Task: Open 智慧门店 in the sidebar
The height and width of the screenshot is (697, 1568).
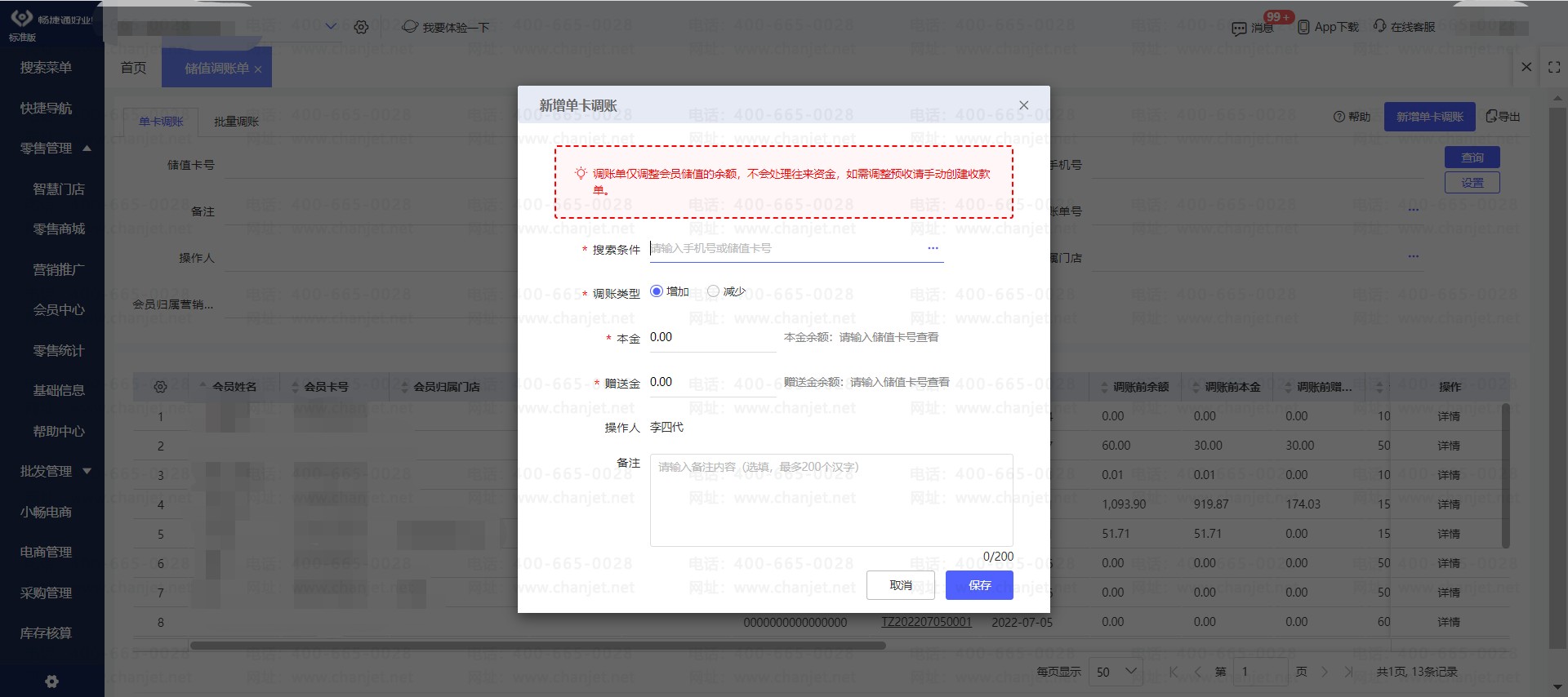Action: [59, 189]
